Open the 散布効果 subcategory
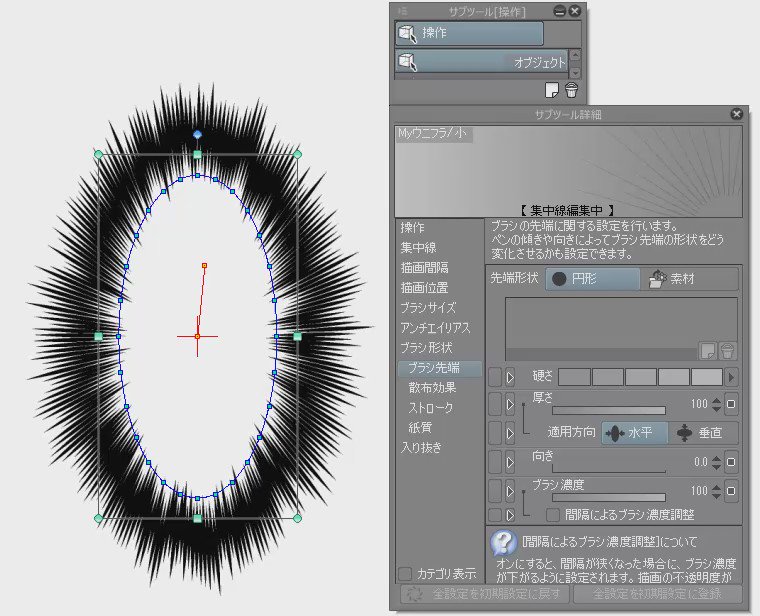The height and width of the screenshot is (616, 760). pos(432,388)
